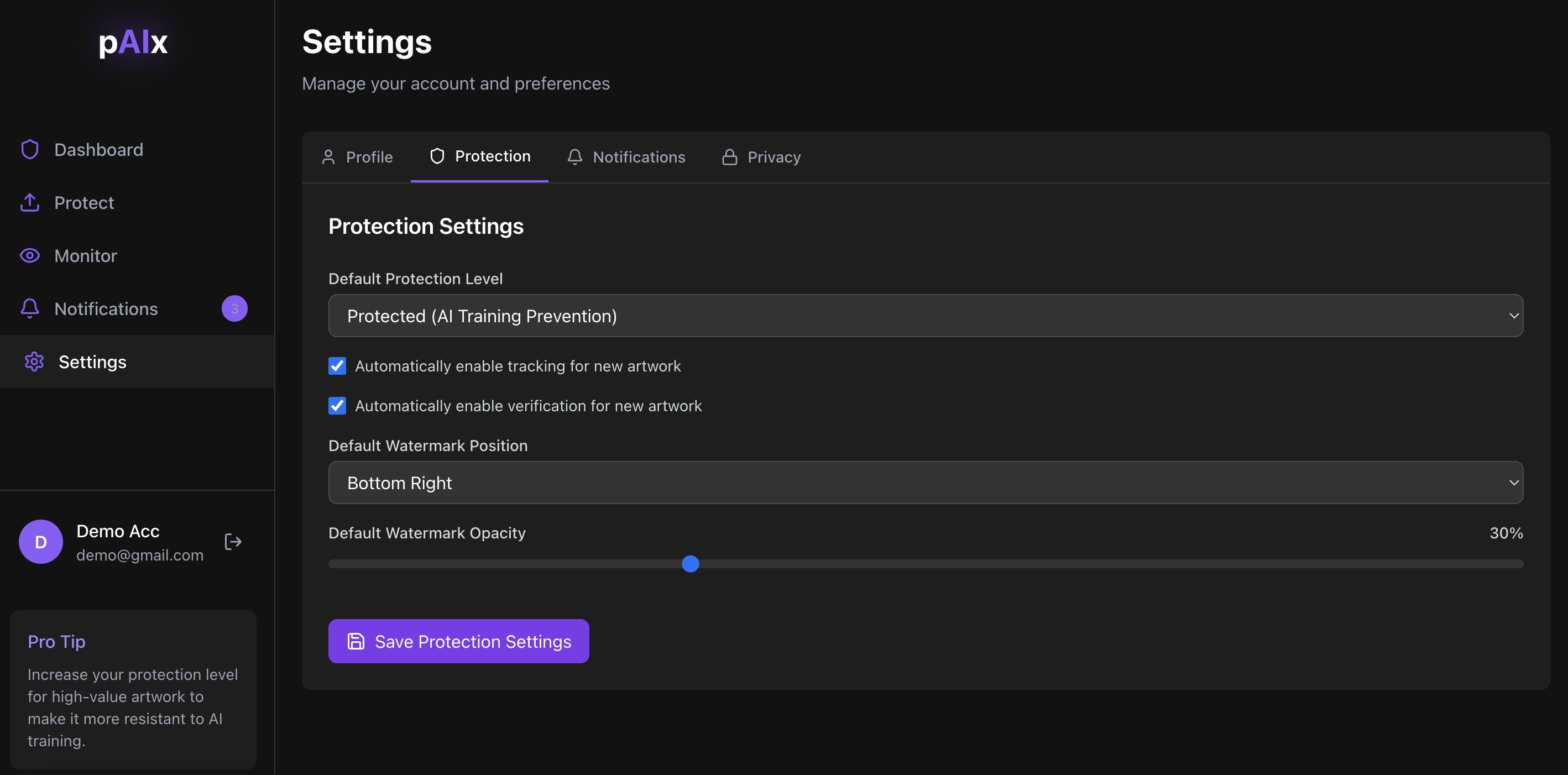This screenshot has width=1568, height=775.
Task: Click the purple notification count badge
Action: click(234, 308)
